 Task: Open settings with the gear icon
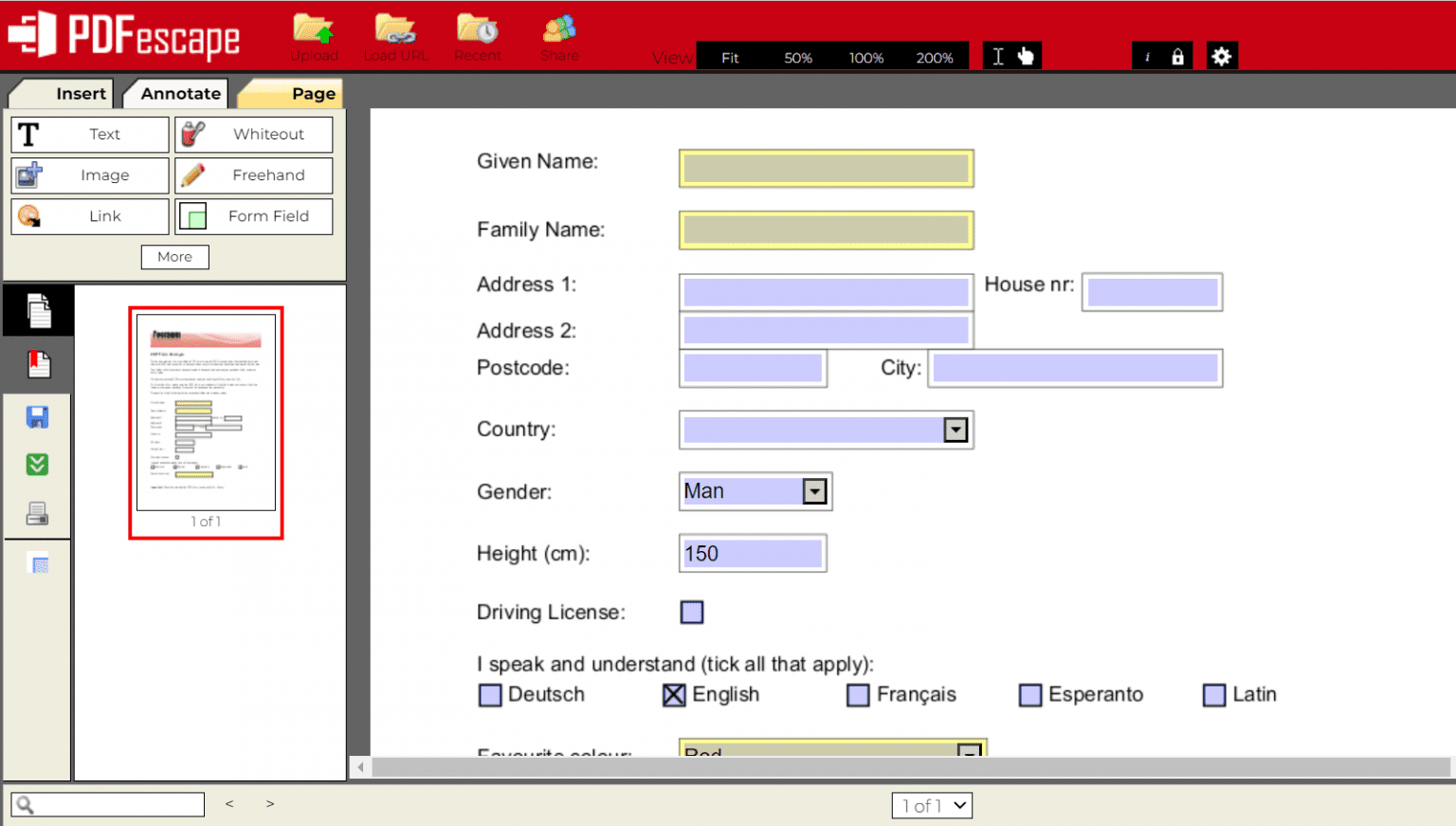point(1221,57)
